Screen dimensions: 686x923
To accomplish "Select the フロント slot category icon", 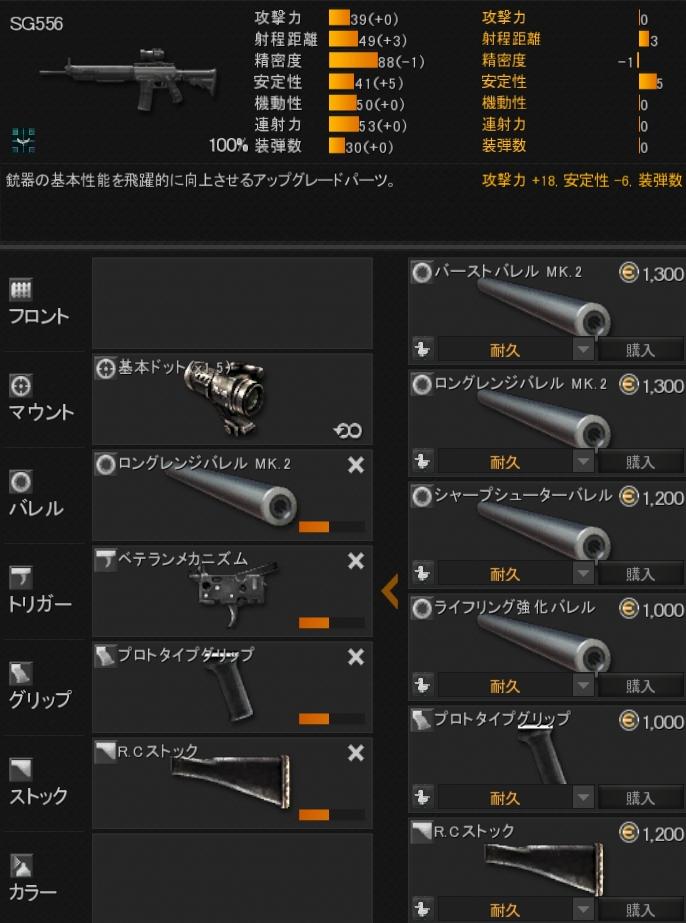I will click(22, 289).
